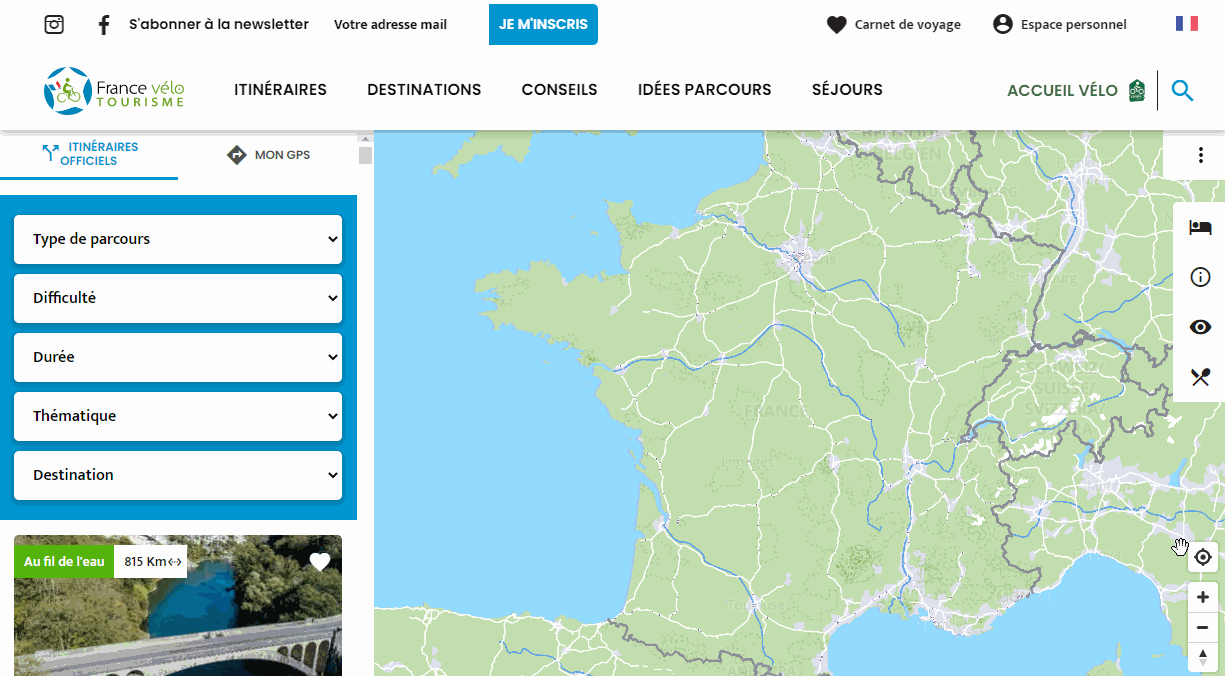Show restaurants on the map
Viewport: 1225px width, 676px height.
coord(1200,377)
